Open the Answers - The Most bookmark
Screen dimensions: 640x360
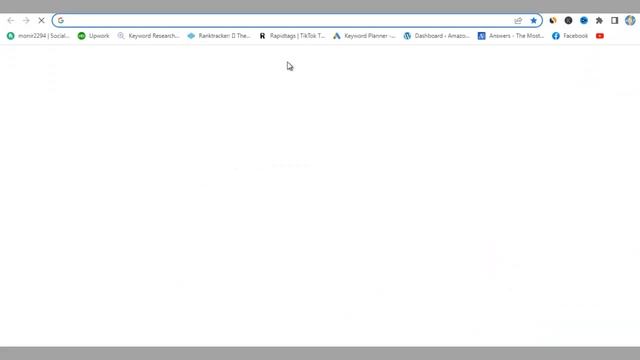[511, 36]
